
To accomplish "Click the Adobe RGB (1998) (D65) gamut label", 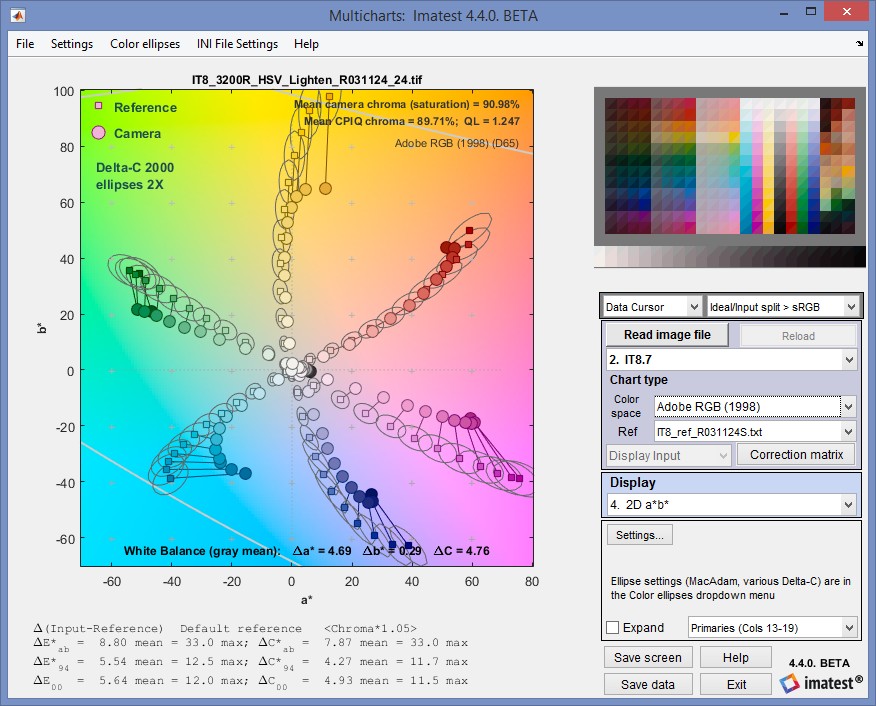I will (x=456, y=143).
